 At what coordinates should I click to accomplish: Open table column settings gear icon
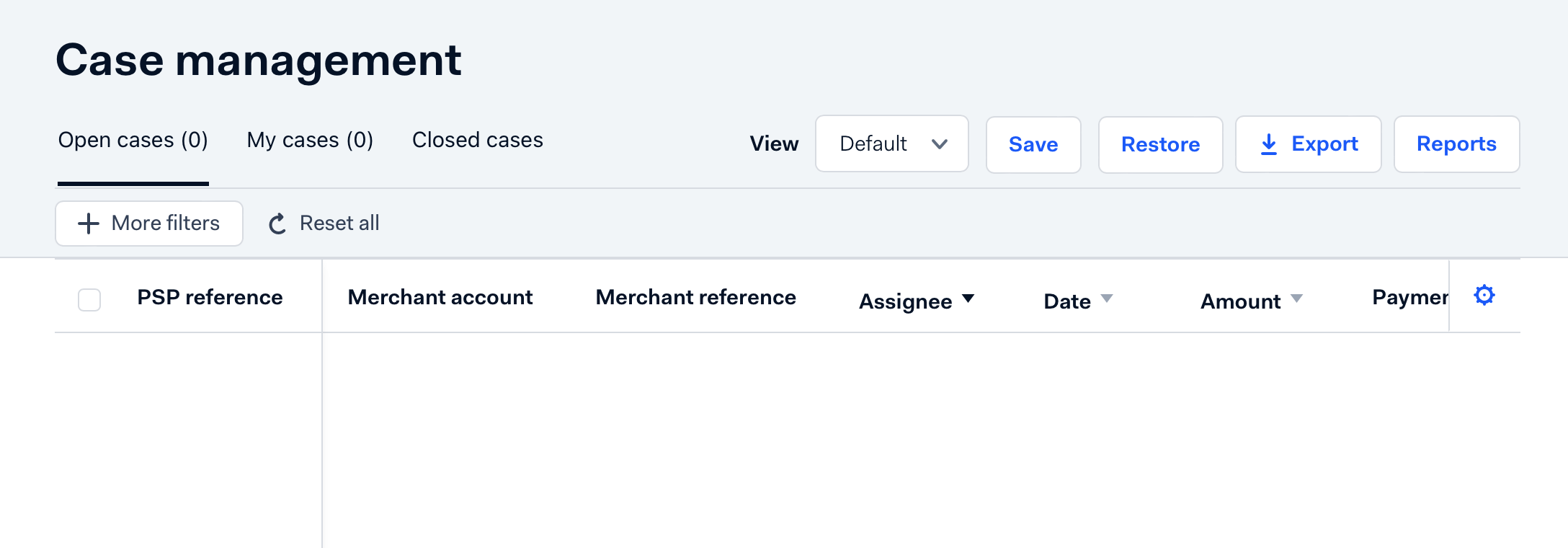tap(1484, 295)
